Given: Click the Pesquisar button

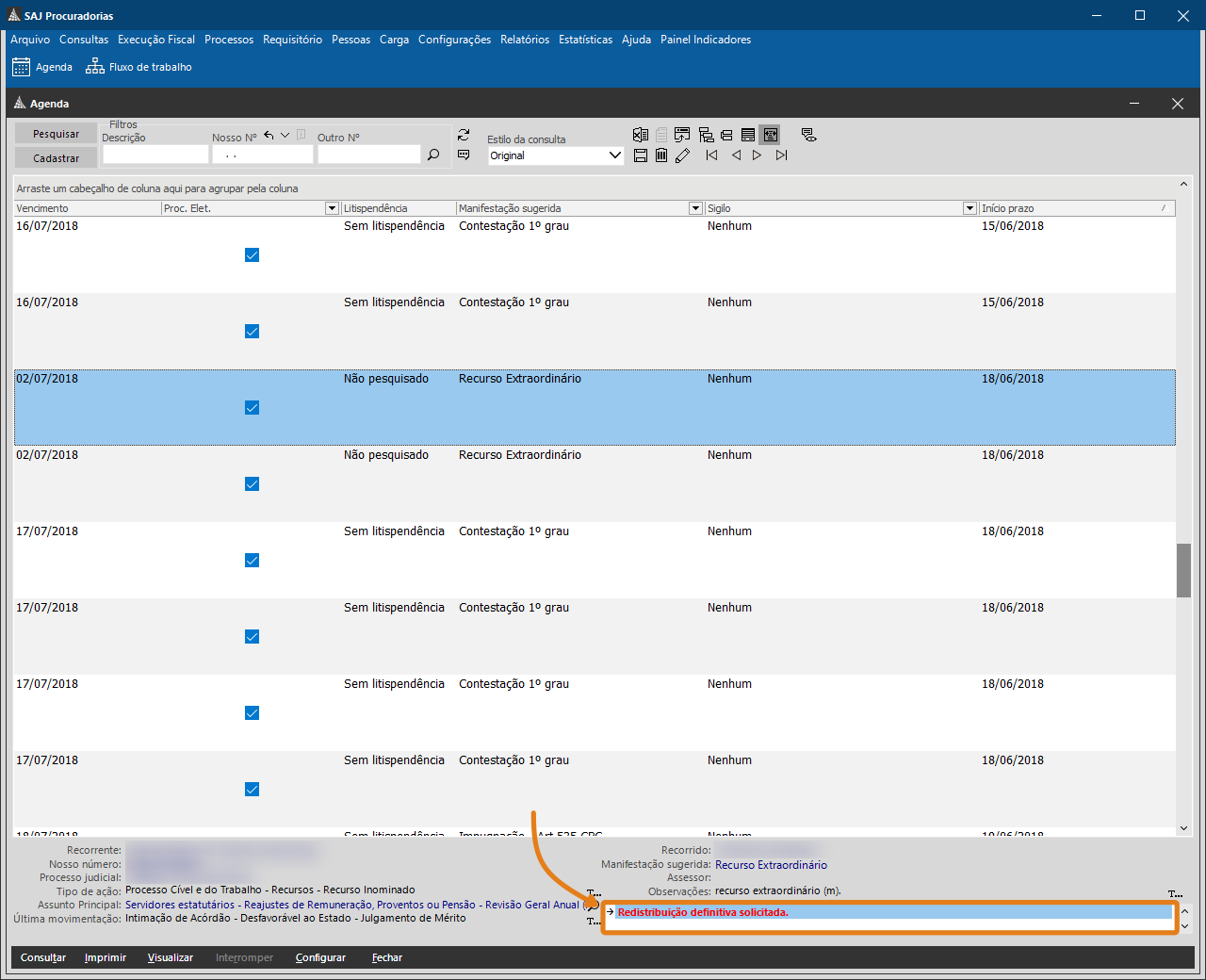Looking at the screenshot, I should tap(56, 134).
